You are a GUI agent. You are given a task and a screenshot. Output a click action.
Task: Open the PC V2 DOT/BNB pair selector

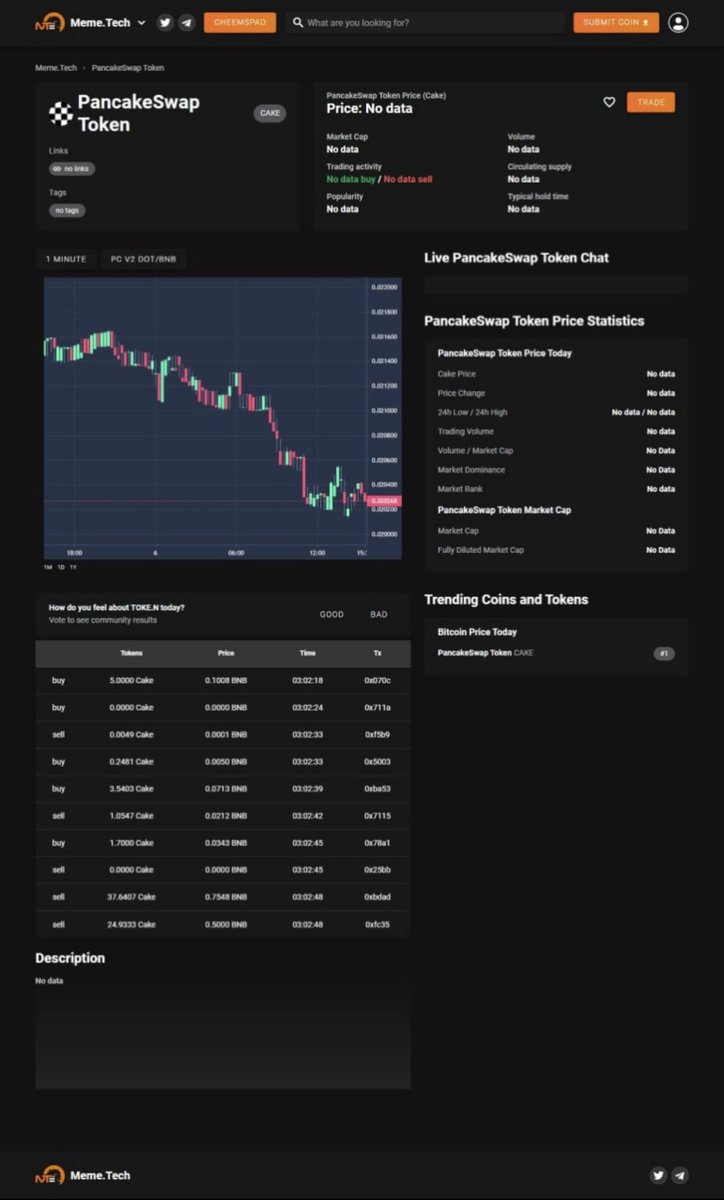(x=143, y=259)
